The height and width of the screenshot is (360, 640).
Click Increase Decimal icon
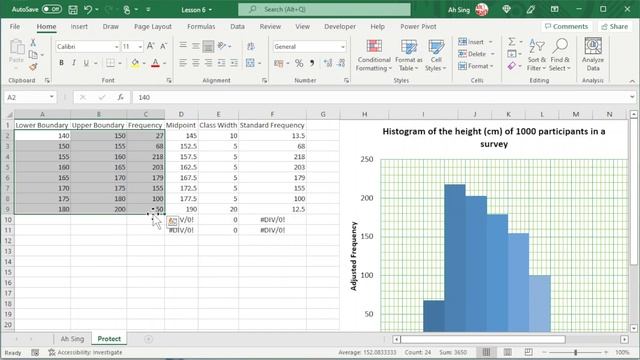pyautogui.click(x=328, y=63)
